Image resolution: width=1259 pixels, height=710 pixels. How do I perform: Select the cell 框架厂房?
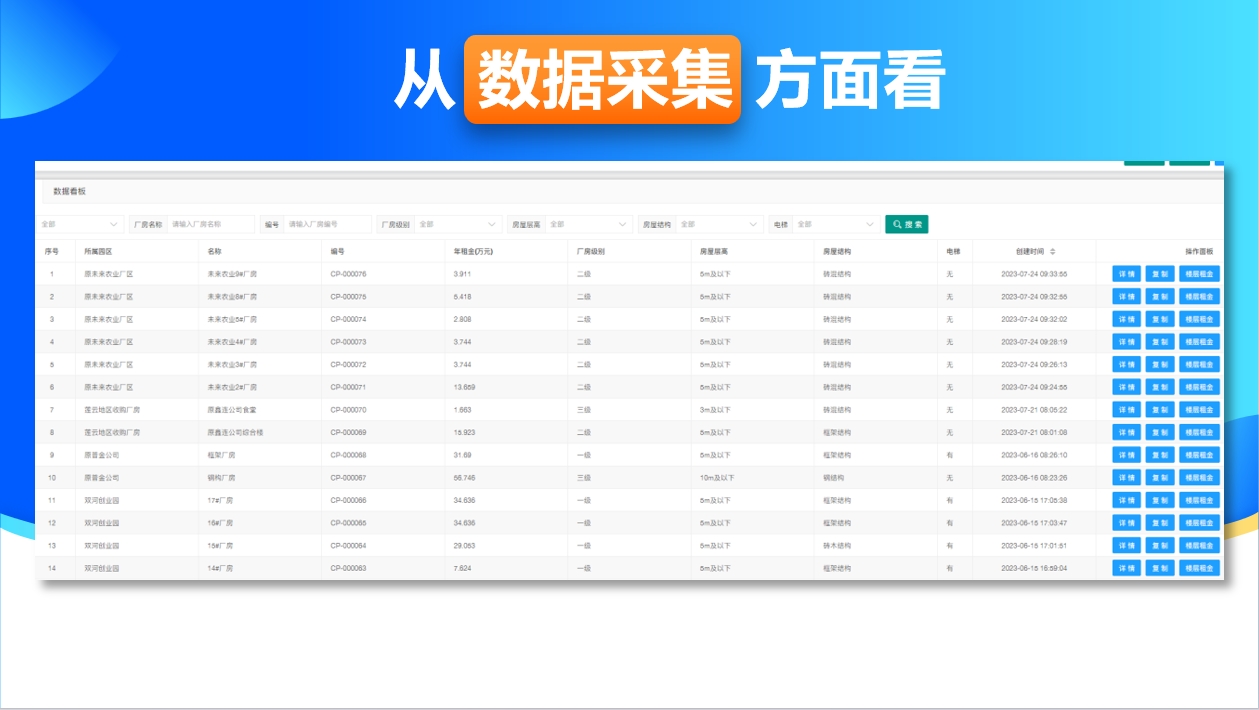tap(221, 455)
